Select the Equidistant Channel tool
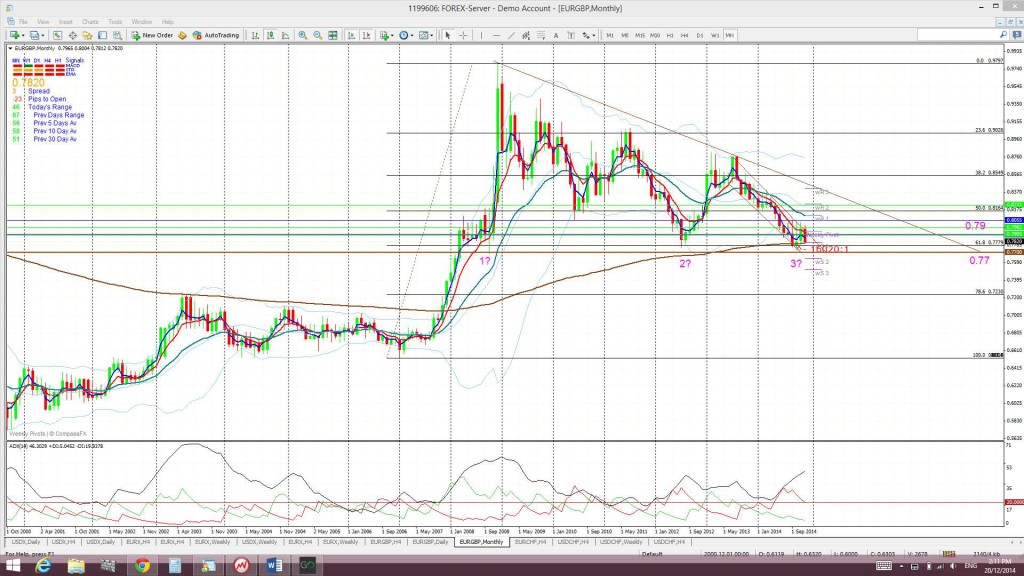Screen dimensions: 1024x576 (x=526, y=35)
